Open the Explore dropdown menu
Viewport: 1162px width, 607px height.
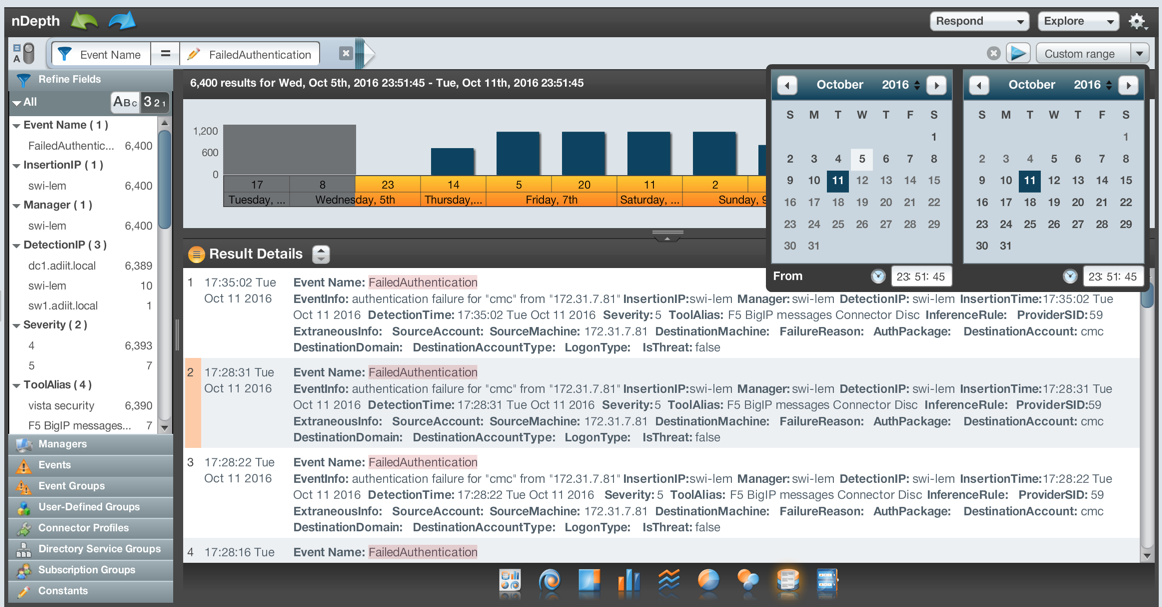(1078, 21)
